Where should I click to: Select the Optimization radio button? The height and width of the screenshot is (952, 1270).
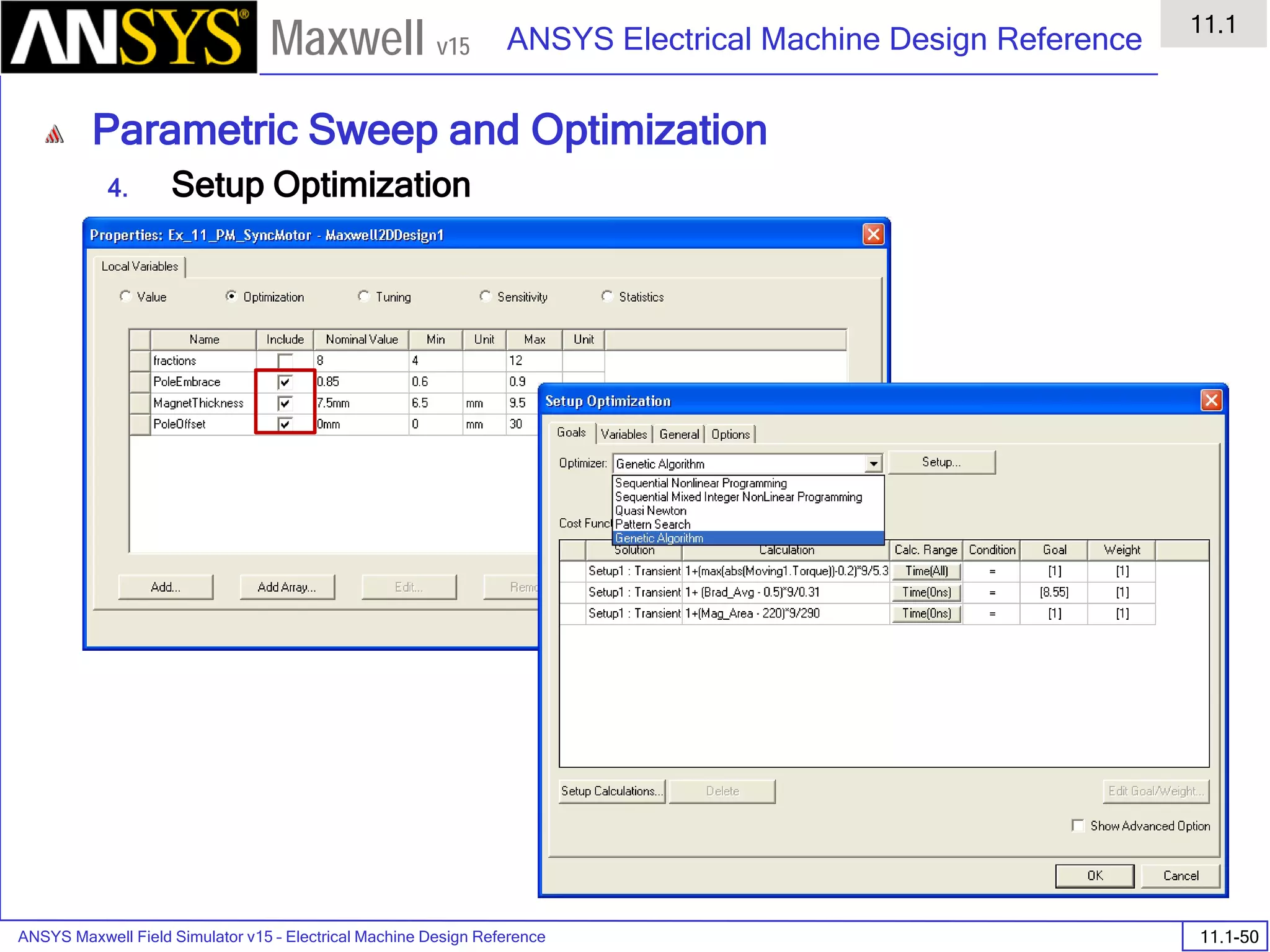click(231, 296)
